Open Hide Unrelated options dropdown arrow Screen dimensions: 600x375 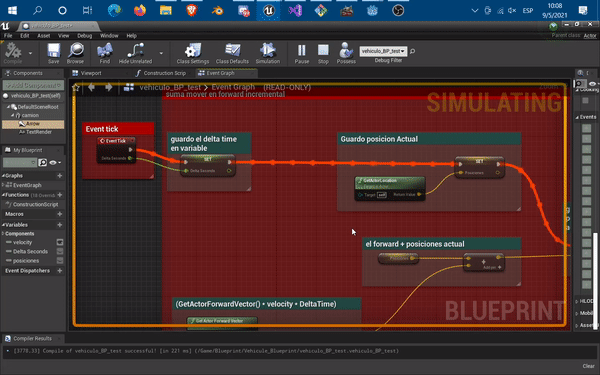click(161, 53)
